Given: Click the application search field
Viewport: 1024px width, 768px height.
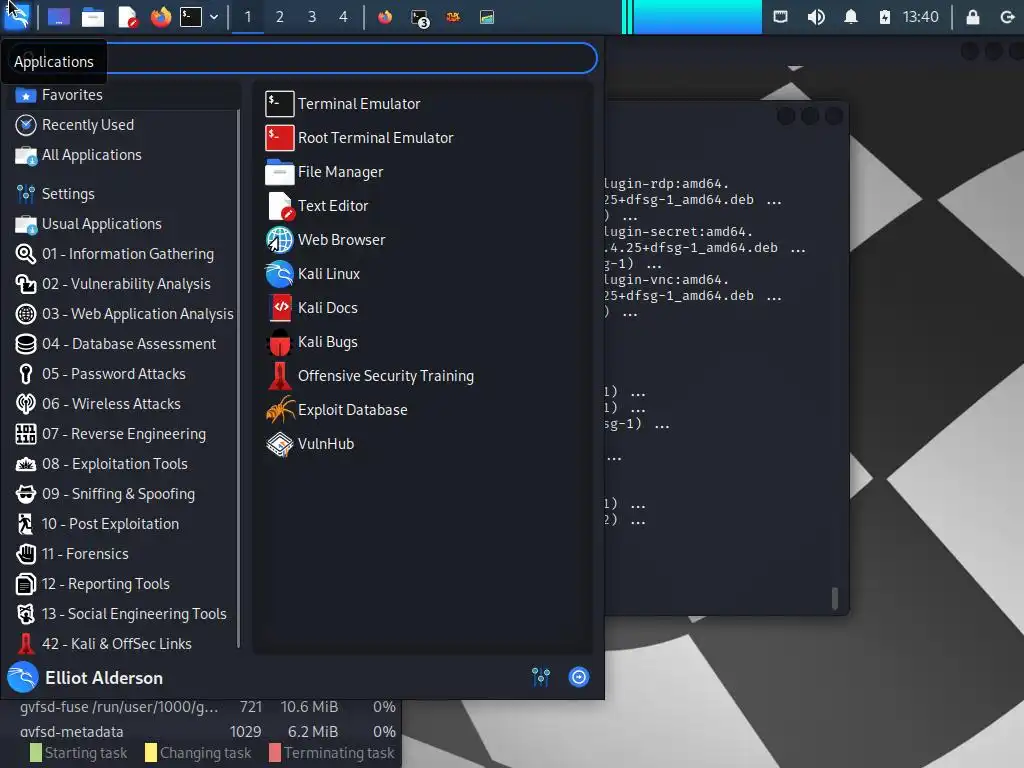Looking at the screenshot, I should (x=302, y=58).
